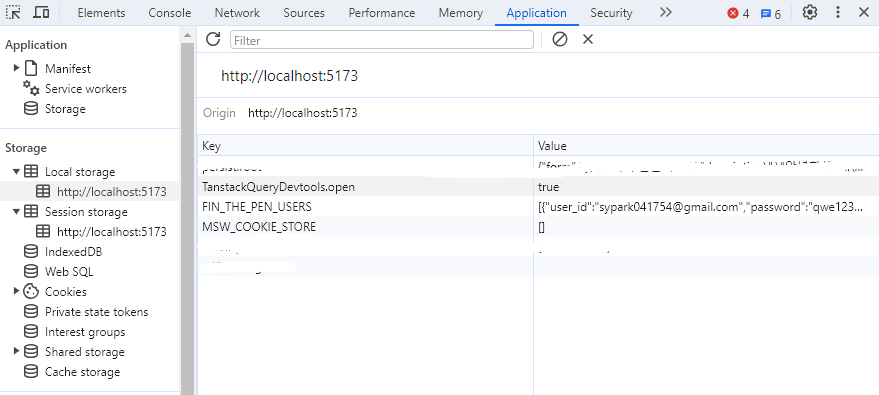879x395 pixels.
Task: Open the three-dot customize DevTools menu
Action: click(x=838, y=12)
